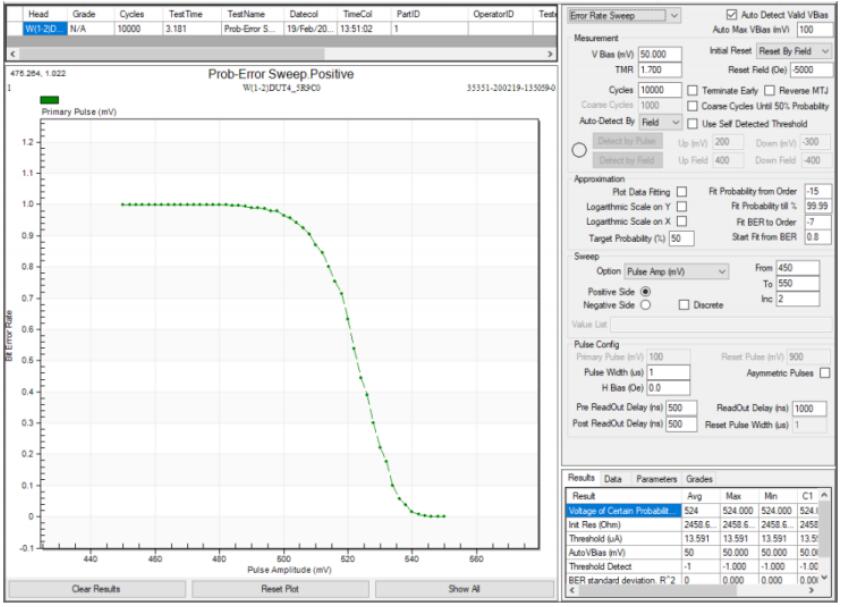Open Initial Reset By Field dropdown
Image resolution: width=843 pixels, height=607 pixels.
click(x=793, y=51)
